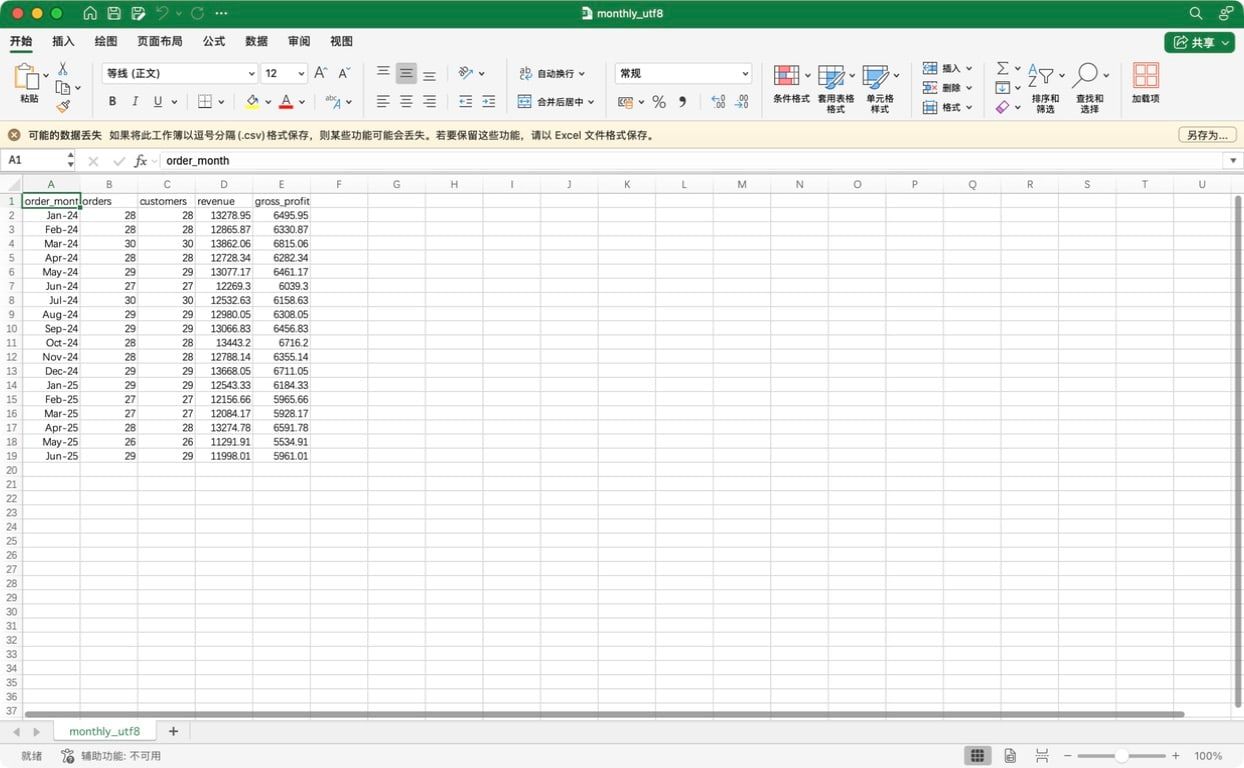1244x768 pixels.
Task: Apply percent style format
Action: point(659,101)
